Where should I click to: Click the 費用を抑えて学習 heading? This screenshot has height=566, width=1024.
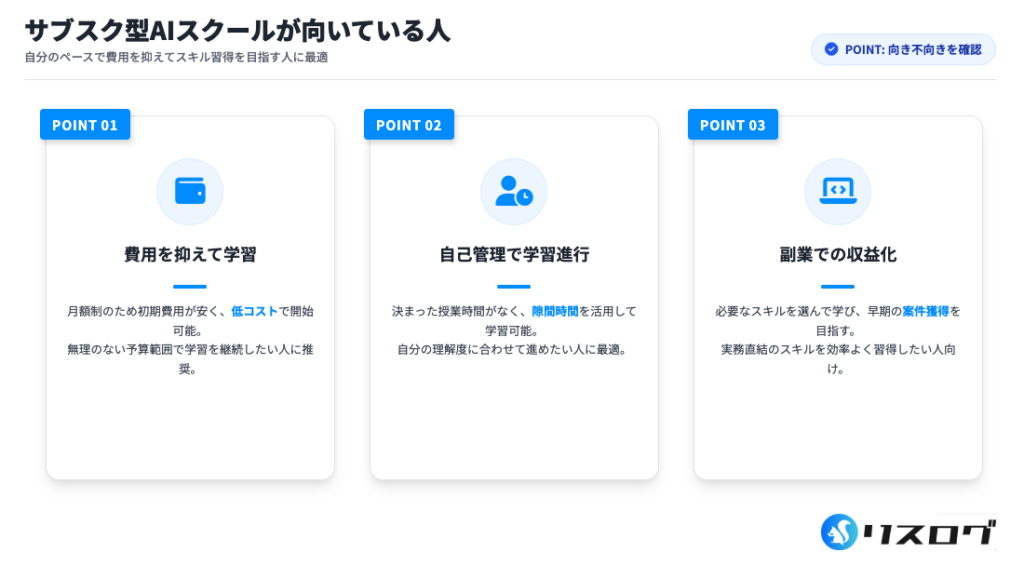tap(190, 254)
